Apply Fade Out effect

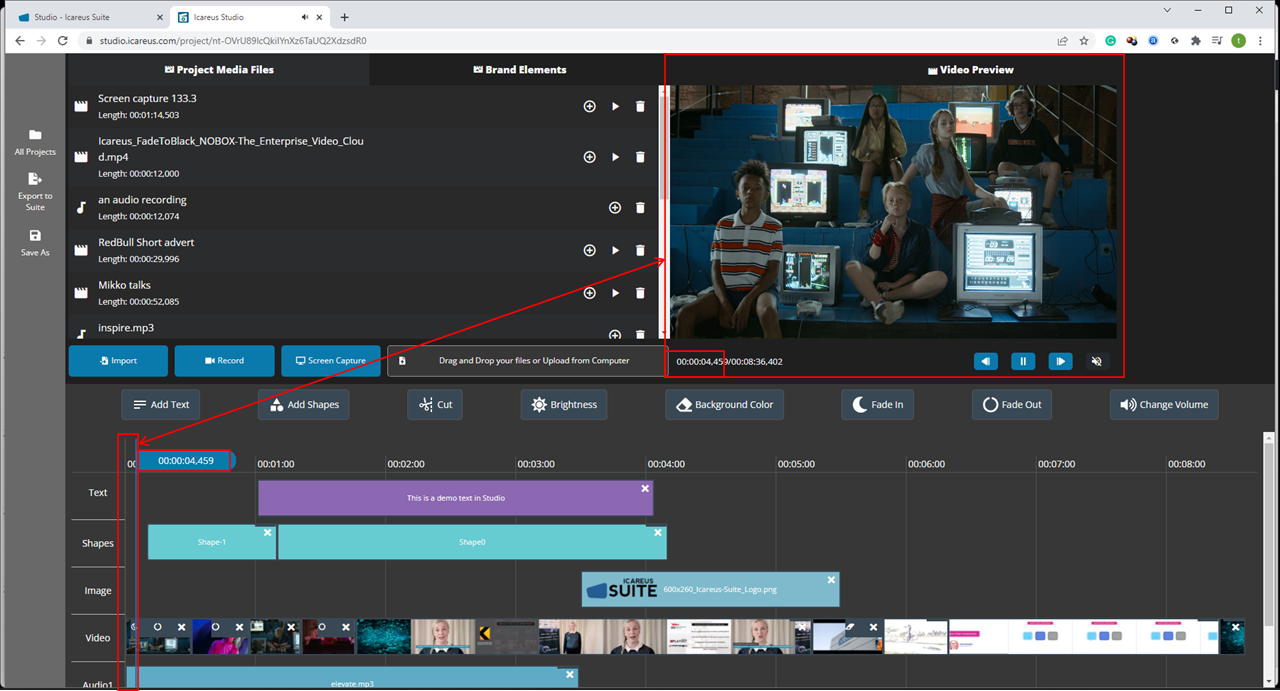click(x=1011, y=405)
